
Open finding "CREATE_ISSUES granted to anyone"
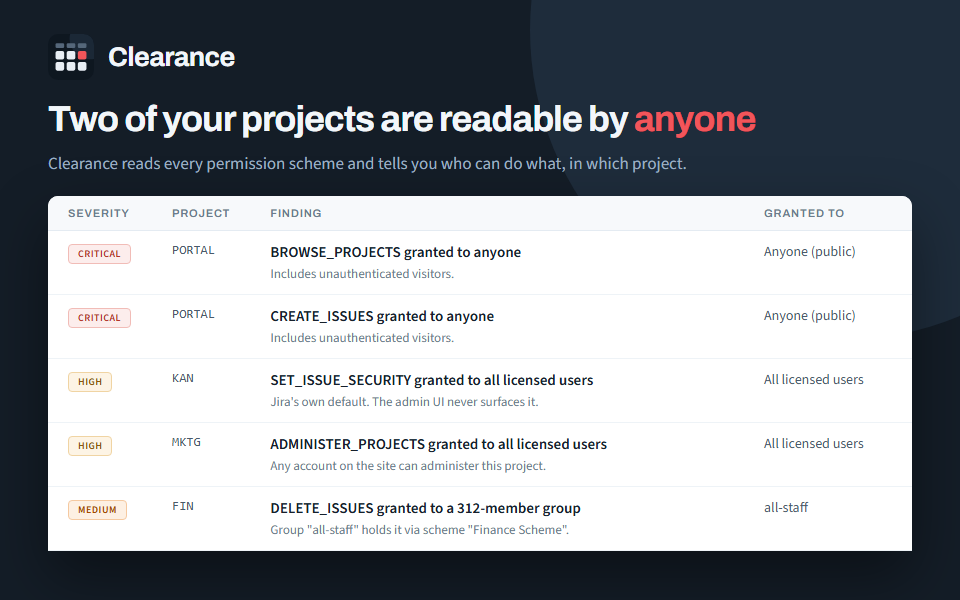point(382,317)
